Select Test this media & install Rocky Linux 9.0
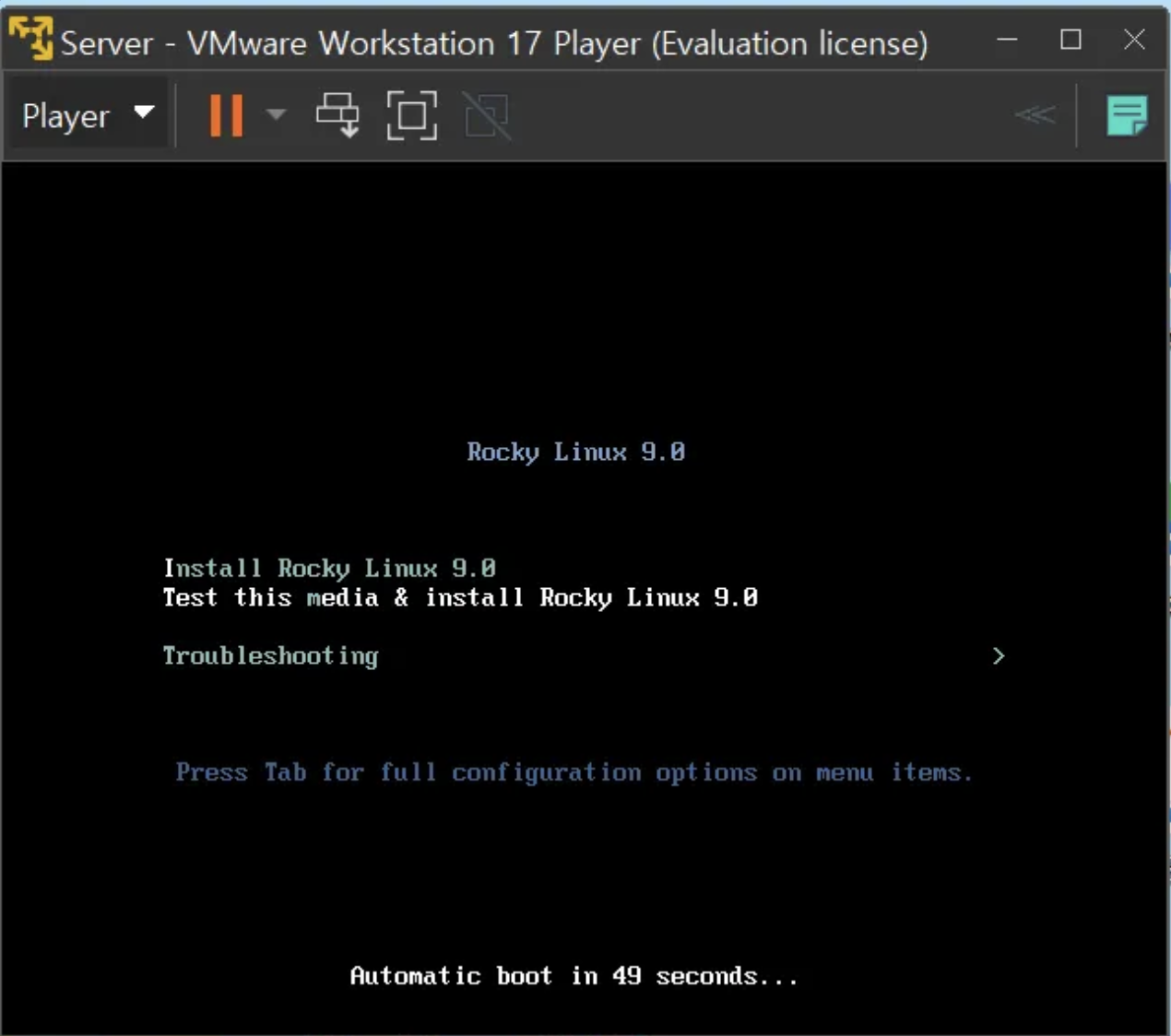This screenshot has height=1036, width=1171. click(460, 597)
